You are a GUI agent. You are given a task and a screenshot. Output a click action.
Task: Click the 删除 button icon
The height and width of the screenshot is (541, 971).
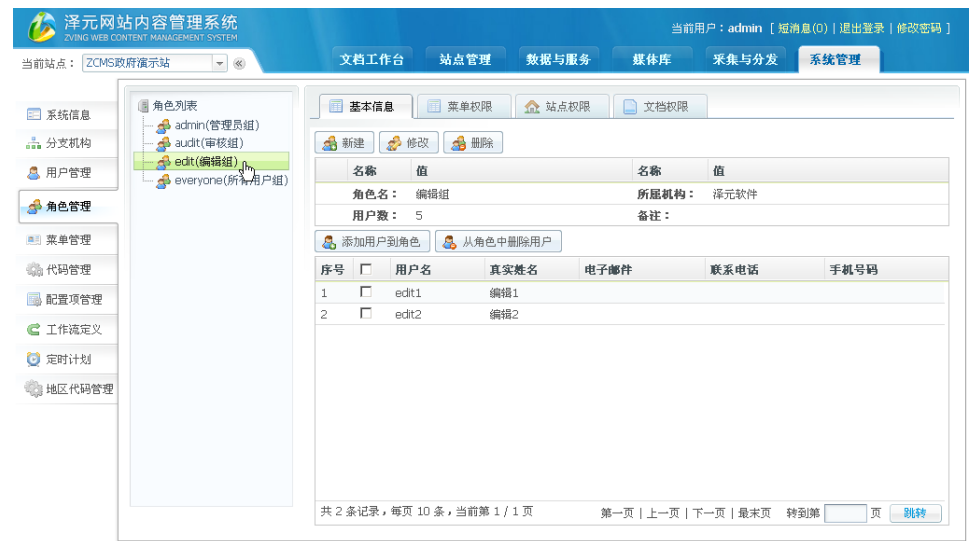coord(458,144)
